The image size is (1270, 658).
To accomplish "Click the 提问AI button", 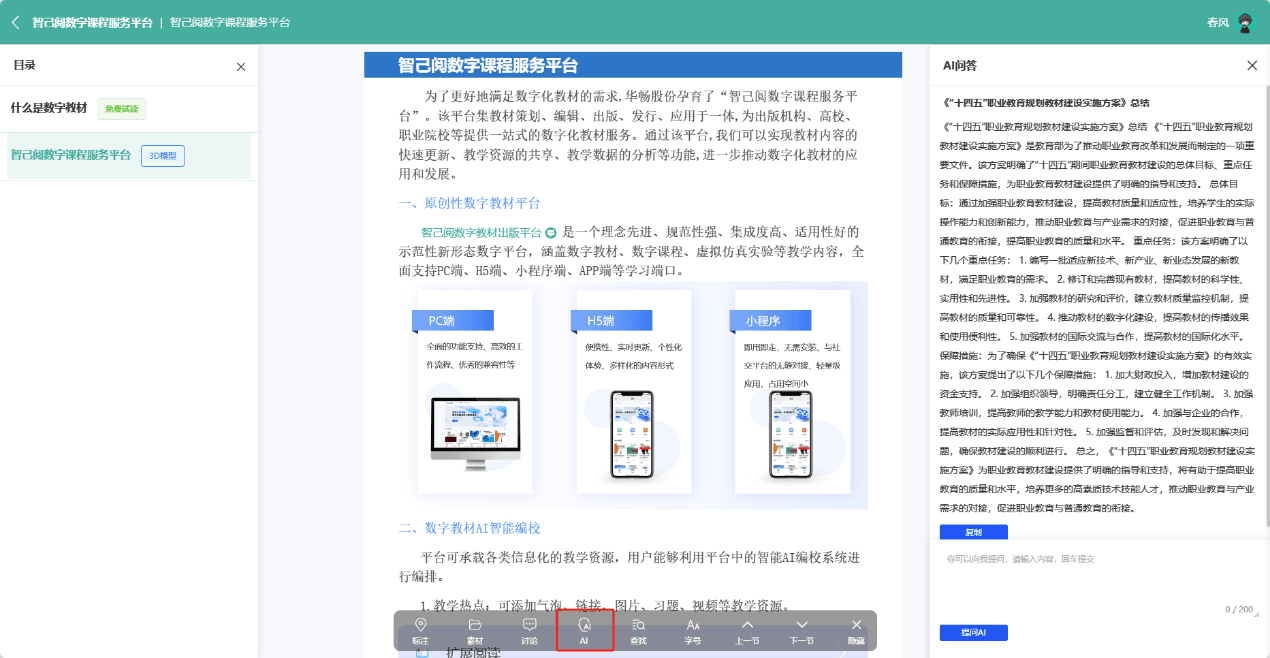I will [973, 633].
